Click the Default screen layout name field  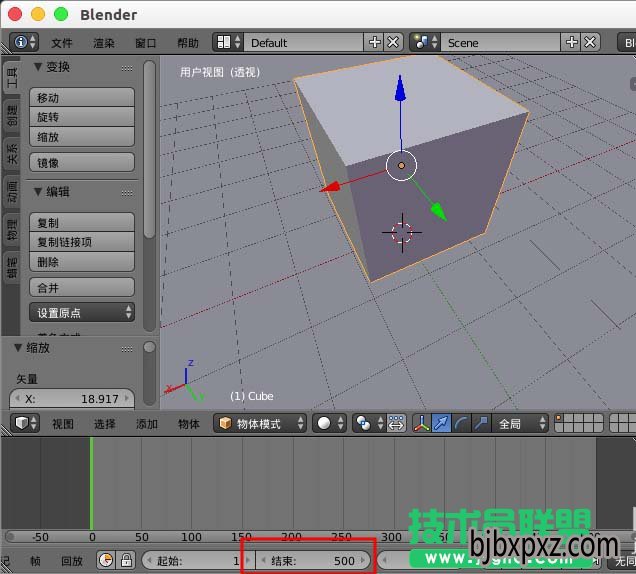303,42
